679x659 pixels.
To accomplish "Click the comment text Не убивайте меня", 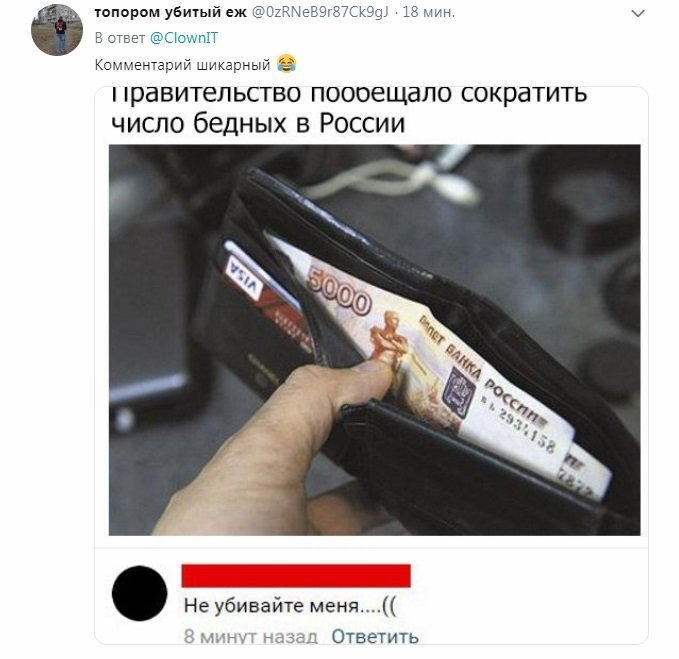I will (x=290, y=605).
